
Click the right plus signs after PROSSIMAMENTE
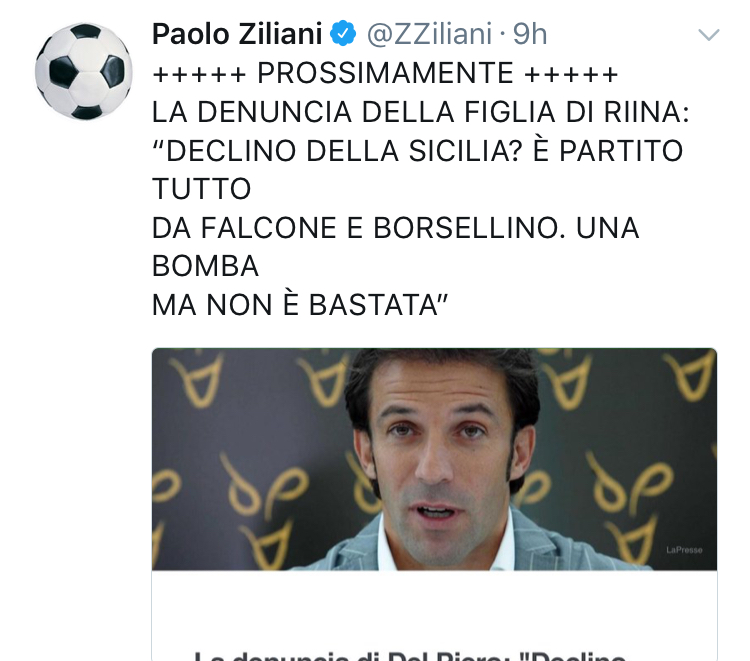tap(571, 75)
